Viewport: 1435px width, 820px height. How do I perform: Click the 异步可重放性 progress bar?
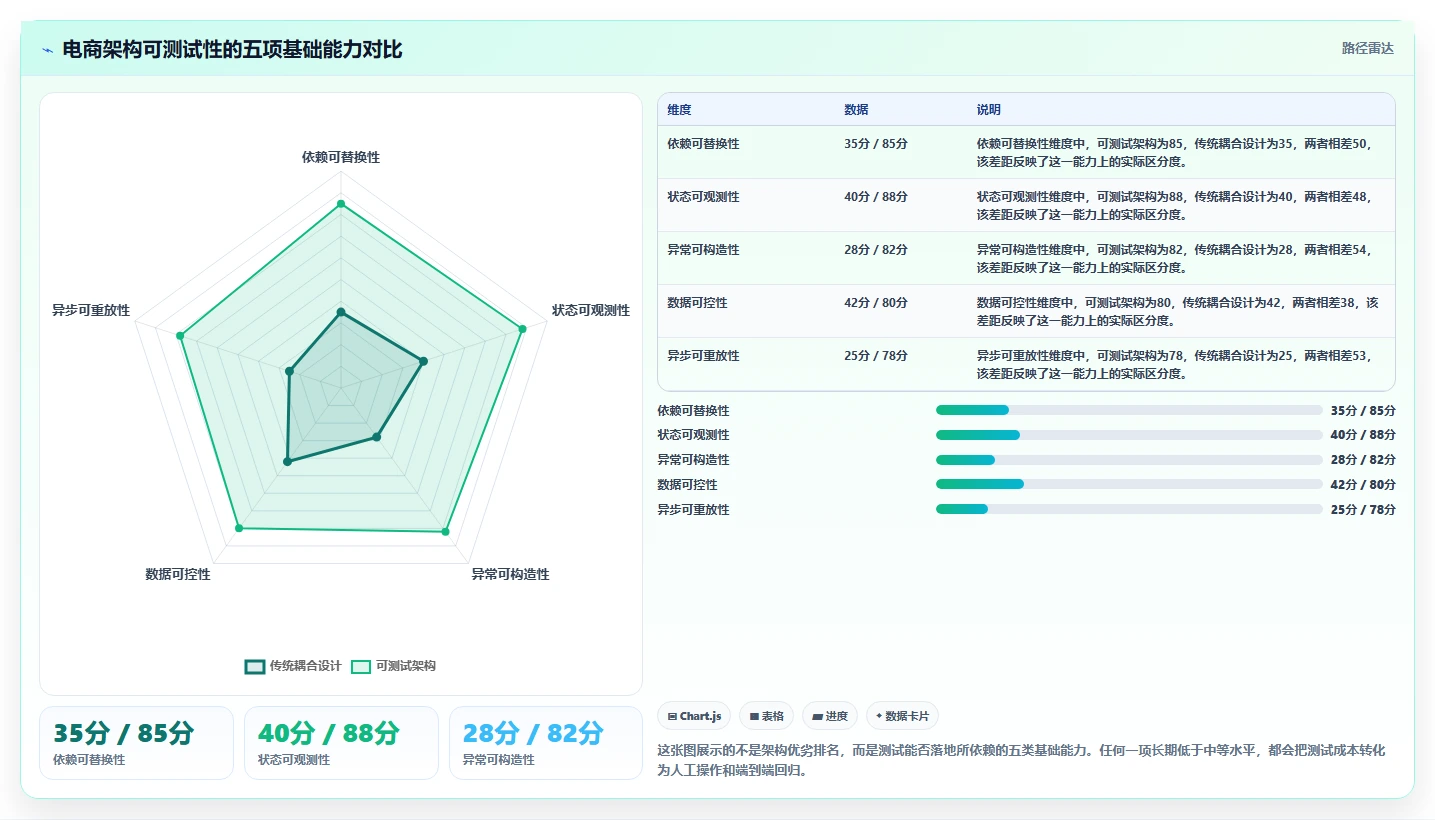tap(1129, 509)
